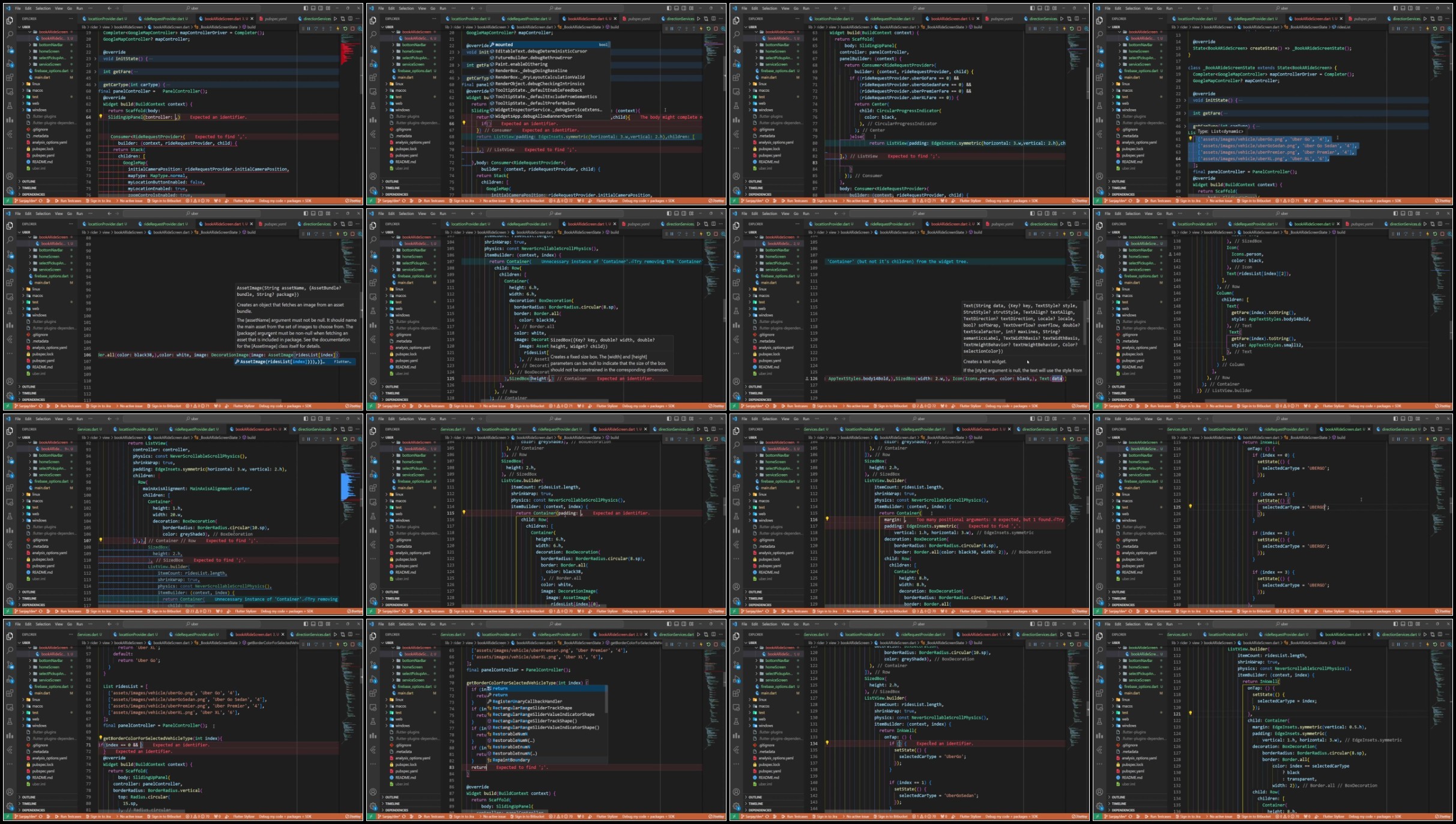Open Run and Debug in the CircularProgressIndicator frame
Image resolution: width=1456 pixels, height=824 pixels.
[x=736, y=64]
